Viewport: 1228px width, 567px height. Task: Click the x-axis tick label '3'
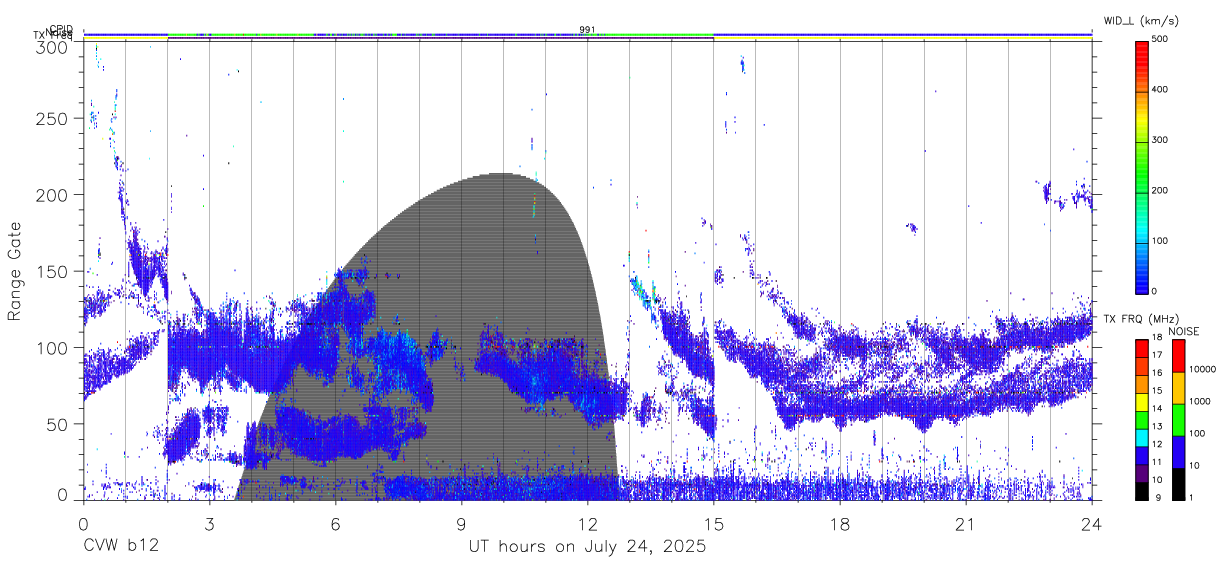208,524
